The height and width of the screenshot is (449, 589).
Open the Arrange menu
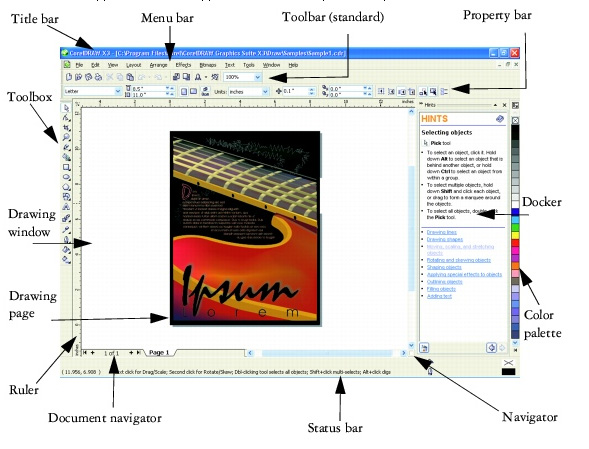(159, 65)
